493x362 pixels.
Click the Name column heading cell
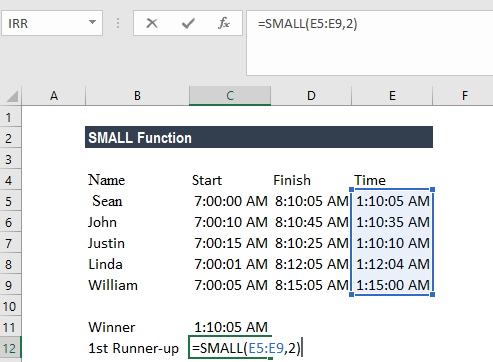coord(137,180)
